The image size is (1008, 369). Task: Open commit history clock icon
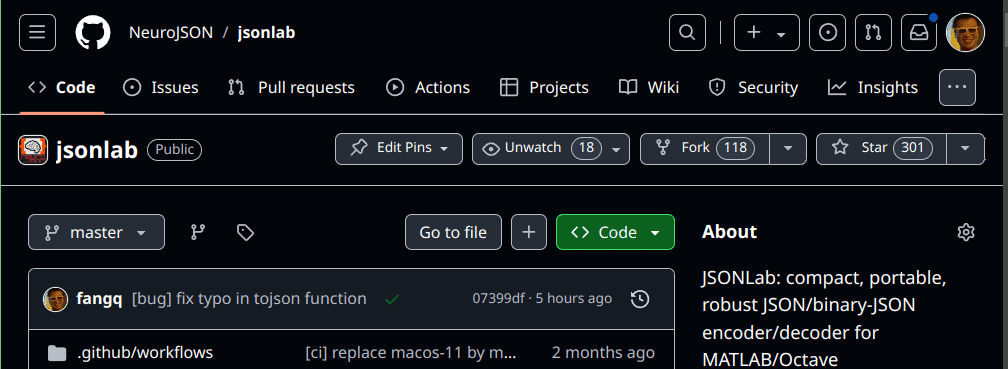[x=640, y=300]
